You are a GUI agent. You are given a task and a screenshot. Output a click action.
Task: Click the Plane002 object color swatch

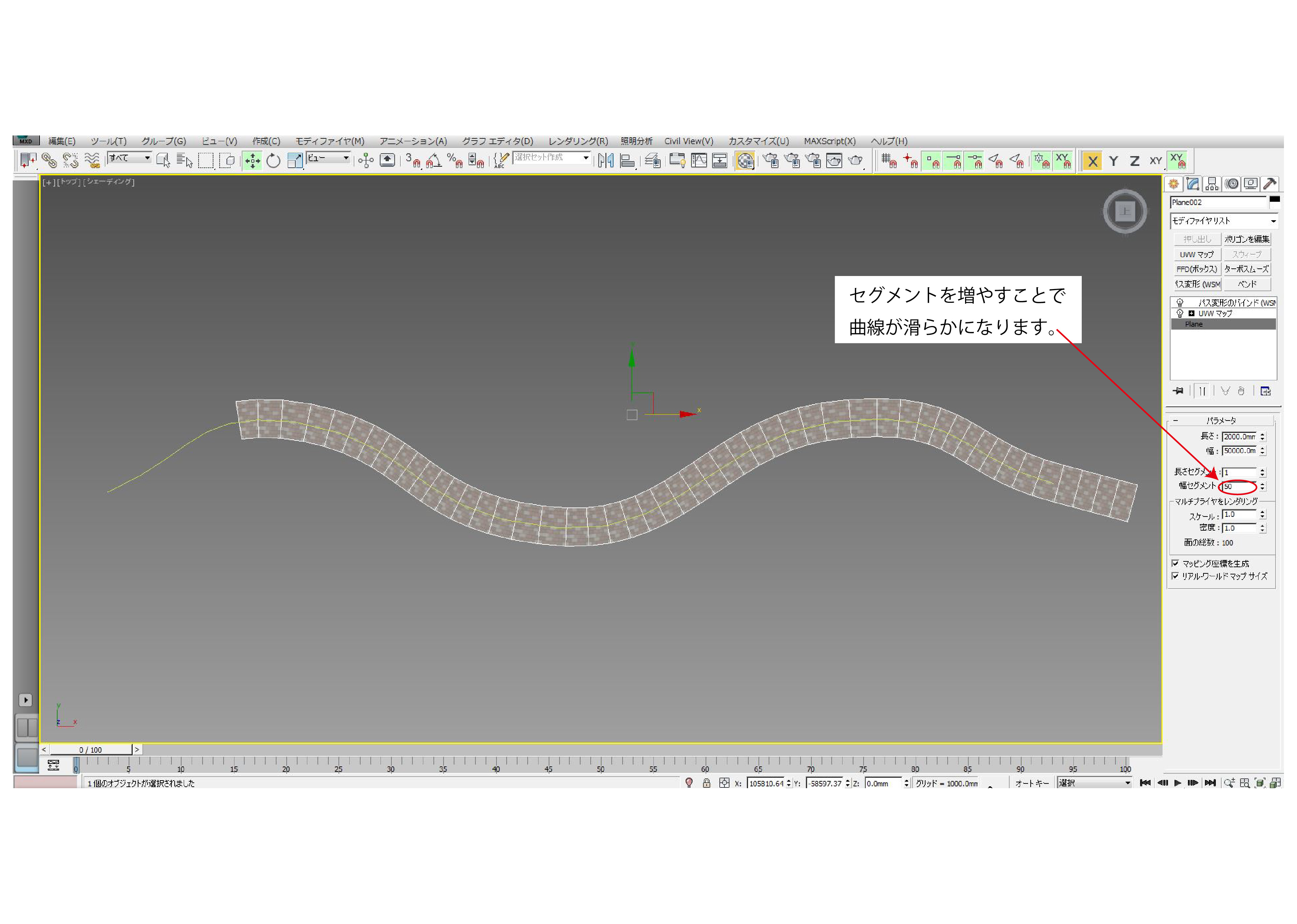[x=1274, y=200]
